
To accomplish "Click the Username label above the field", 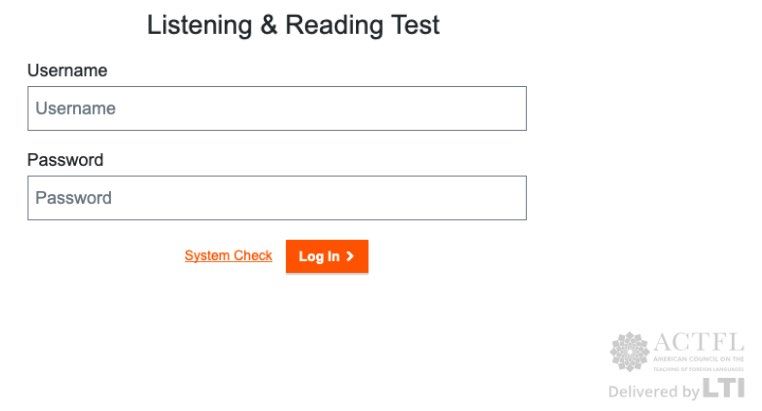I will point(67,70).
